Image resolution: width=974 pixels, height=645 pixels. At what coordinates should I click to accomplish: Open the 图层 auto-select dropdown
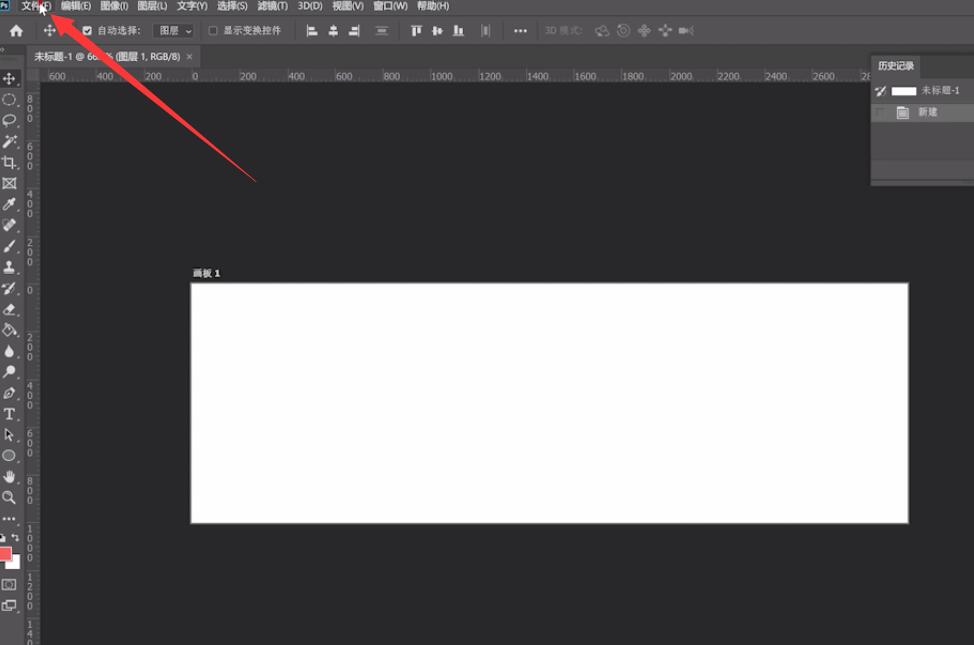175,30
